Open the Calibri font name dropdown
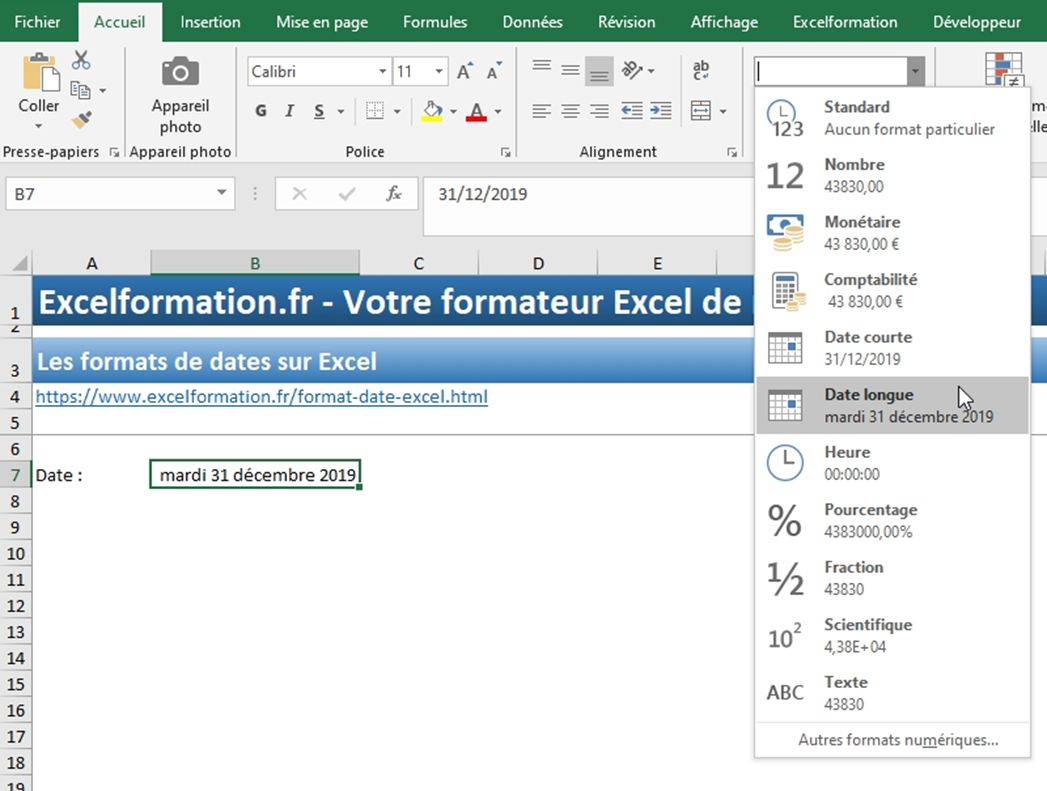1047x791 pixels. point(383,71)
